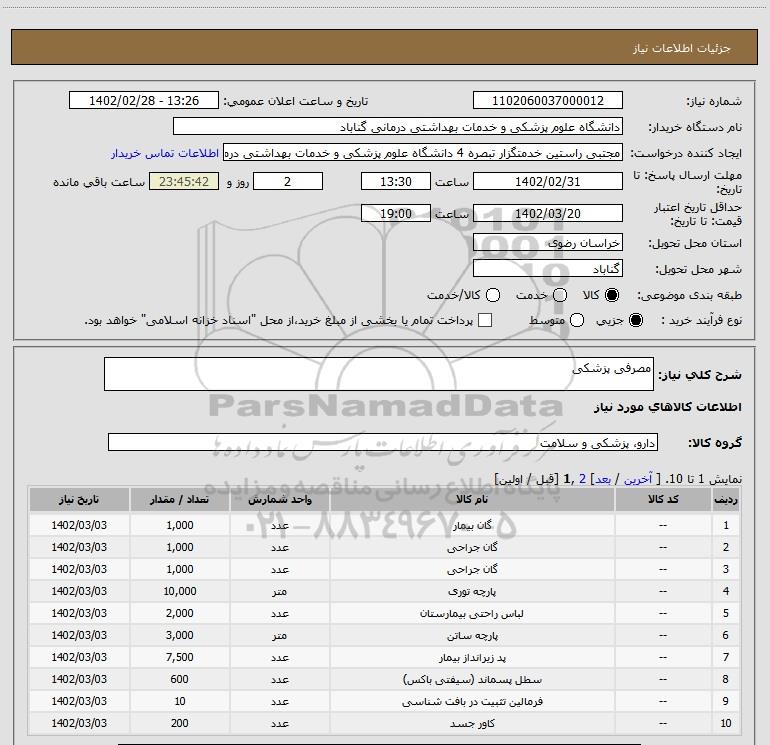Select item گان جراحی in row 2
This screenshot has width=770, height=745.
coord(472,548)
